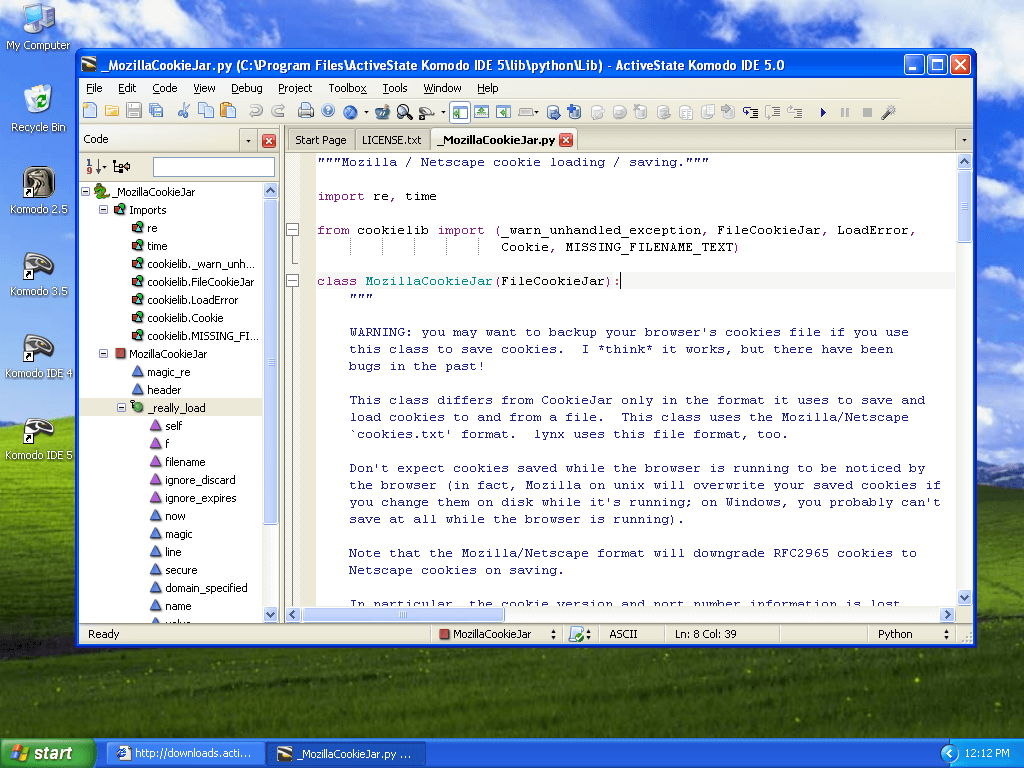The width and height of the screenshot is (1024, 768).
Task: Open the Toolbox menu
Action: pos(347,88)
